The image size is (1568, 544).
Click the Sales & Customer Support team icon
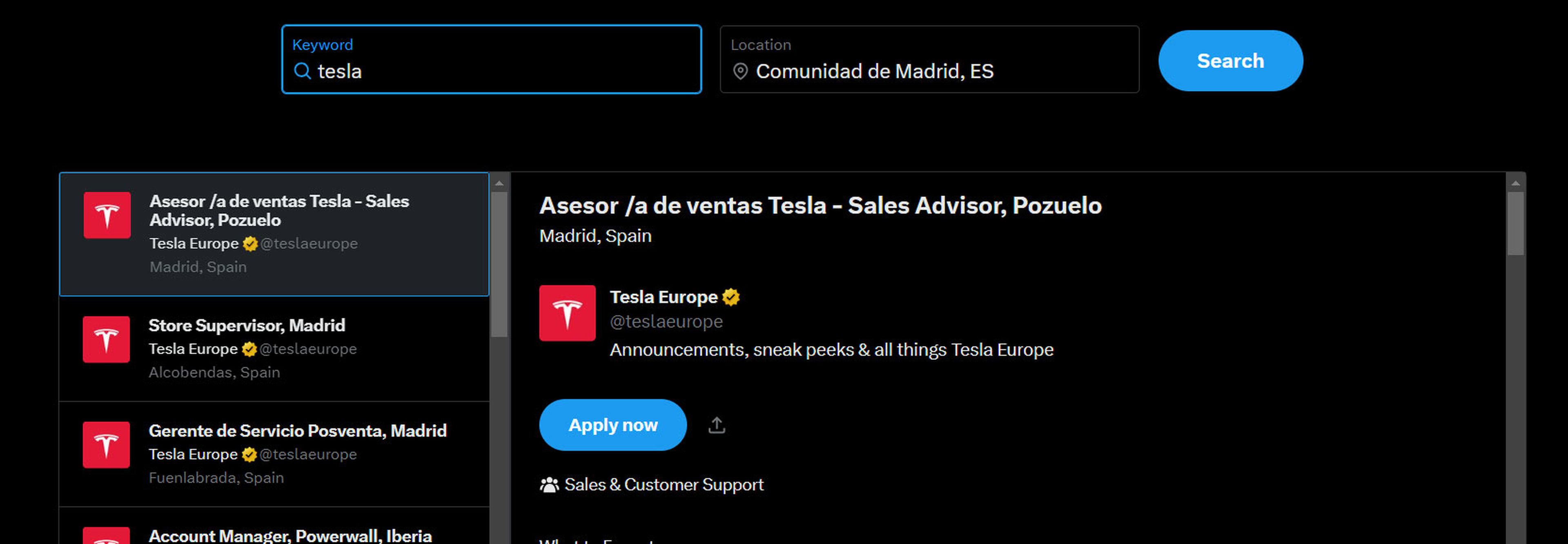[x=549, y=485]
